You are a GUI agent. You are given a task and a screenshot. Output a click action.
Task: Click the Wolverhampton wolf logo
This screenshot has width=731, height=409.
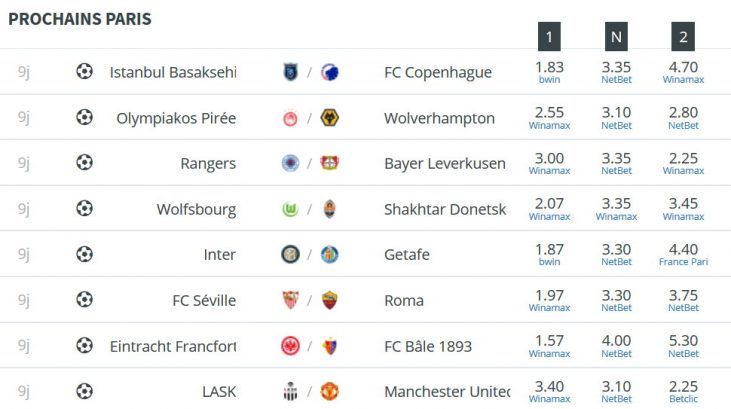pos(330,118)
